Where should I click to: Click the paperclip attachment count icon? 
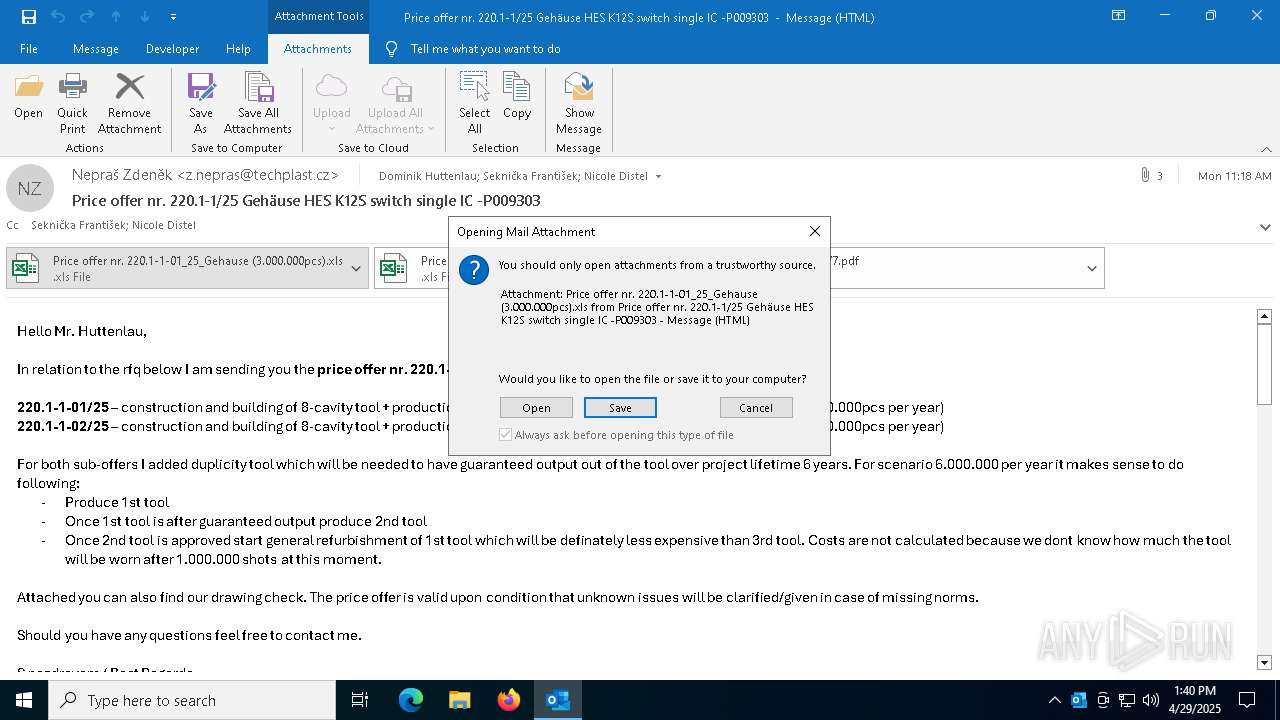(1145, 175)
